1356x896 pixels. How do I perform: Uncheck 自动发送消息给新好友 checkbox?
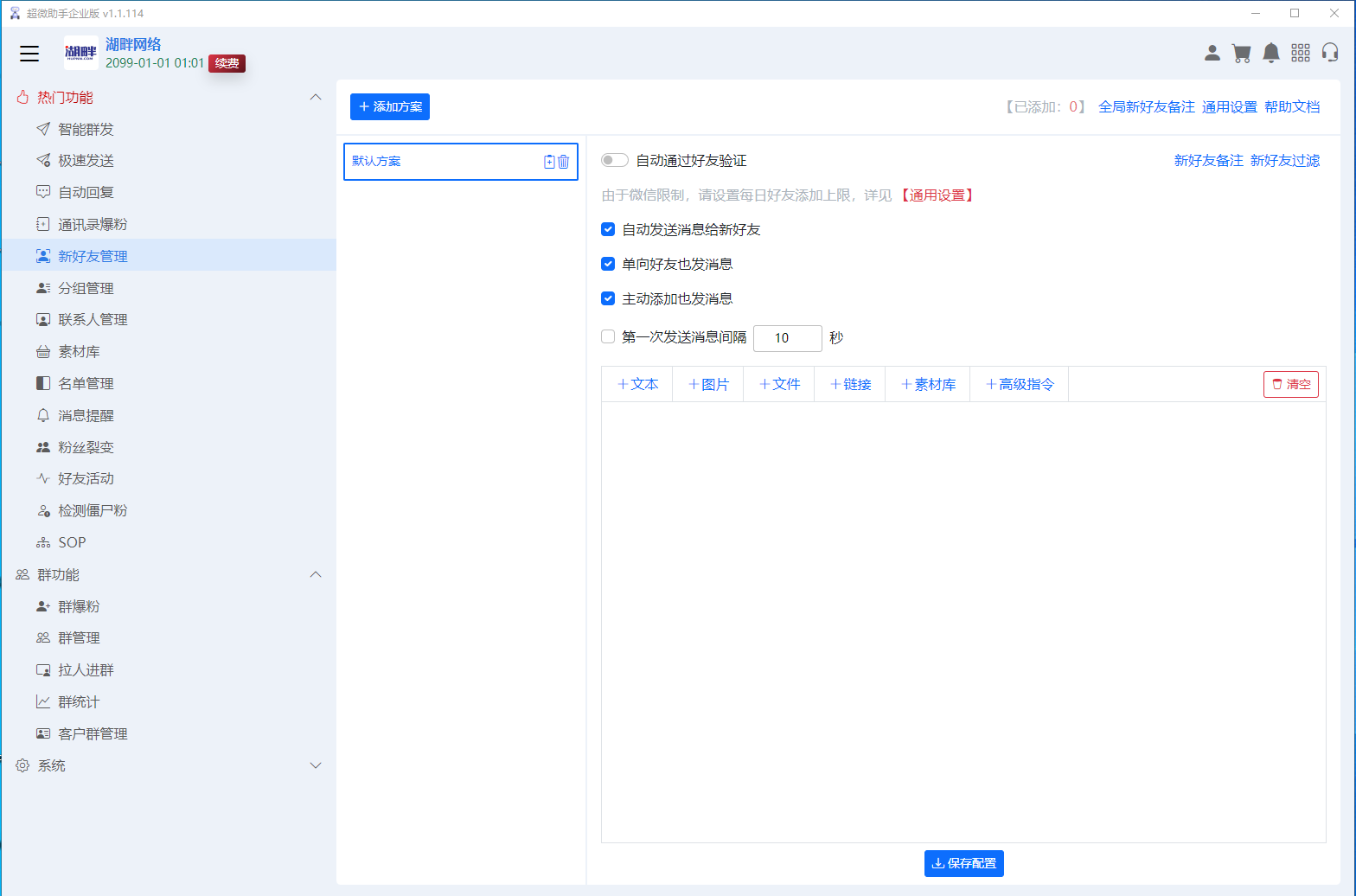click(x=608, y=229)
